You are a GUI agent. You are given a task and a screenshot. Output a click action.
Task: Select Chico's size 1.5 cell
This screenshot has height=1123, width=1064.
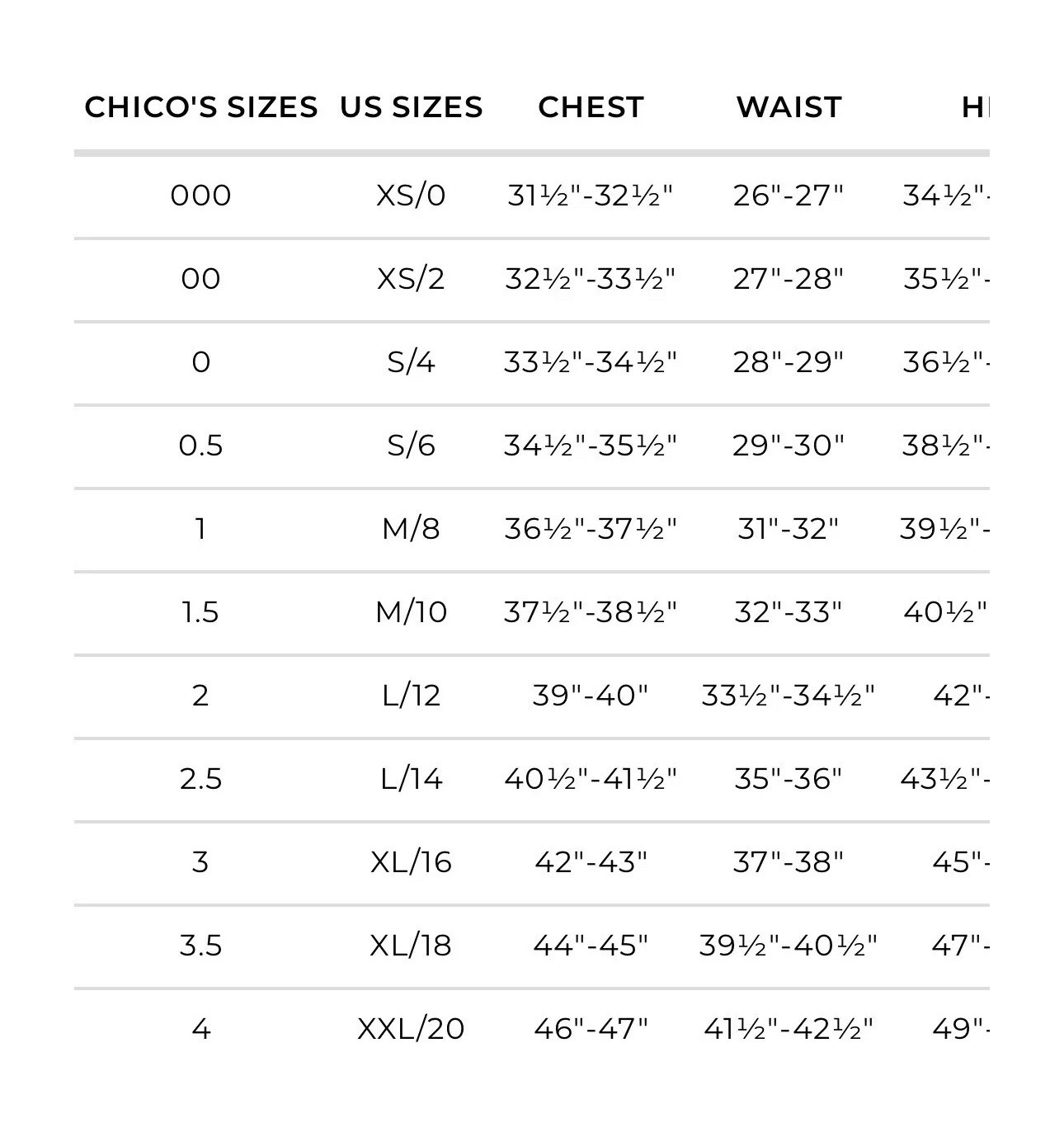200,612
